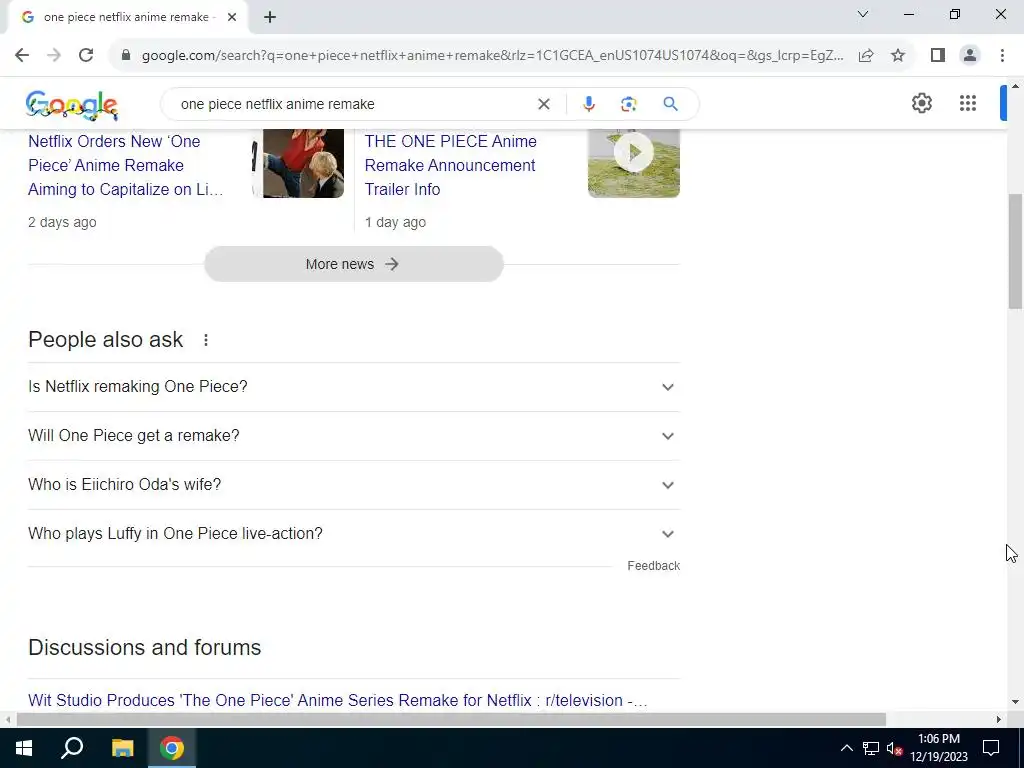Click the scroll down arrow
This screenshot has height=768, width=1024.
click(x=1015, y=702)
